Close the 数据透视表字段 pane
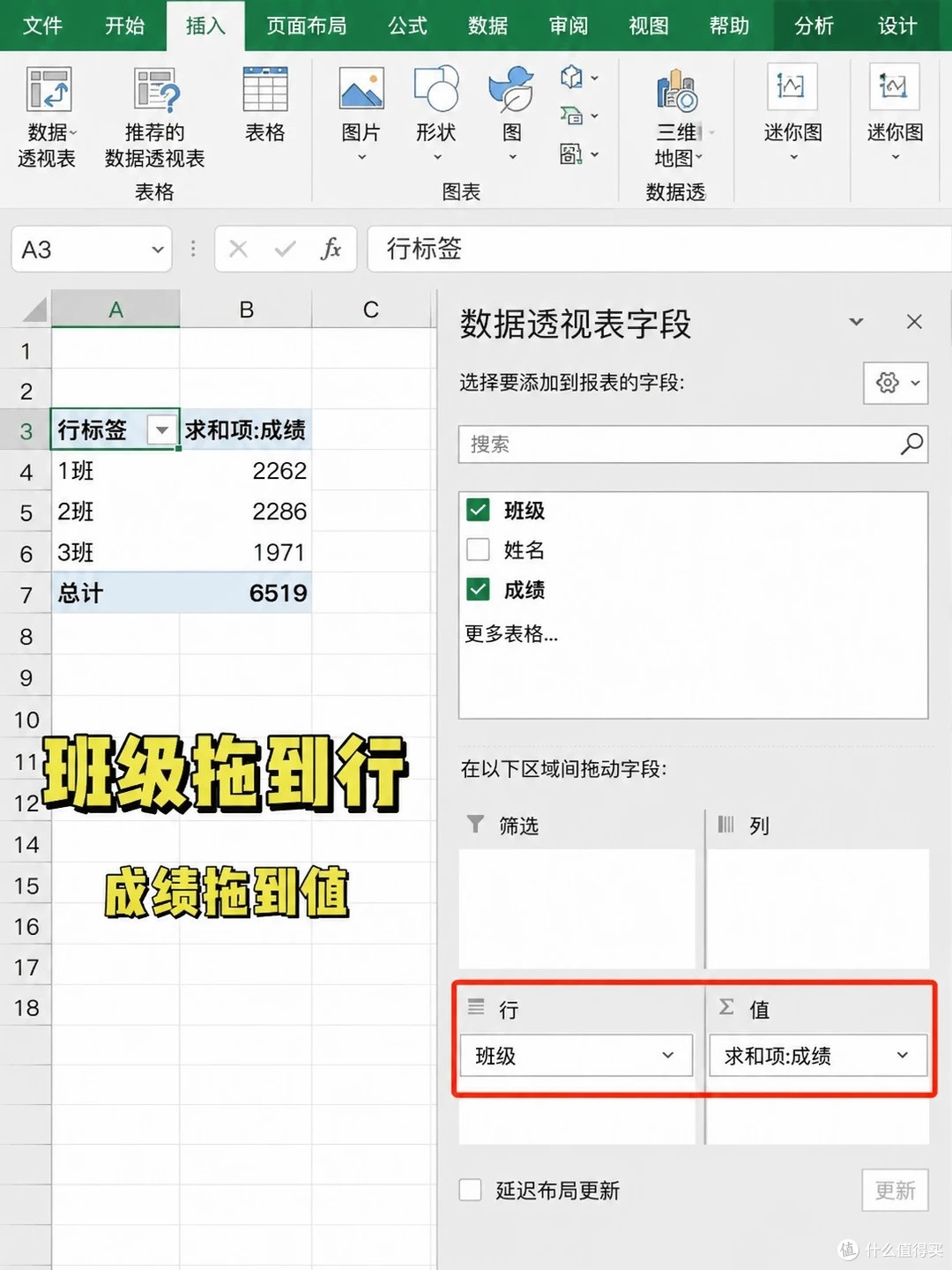Image resolution: width=952 pixels, height=1270 pixels. (x=914, y=322)
